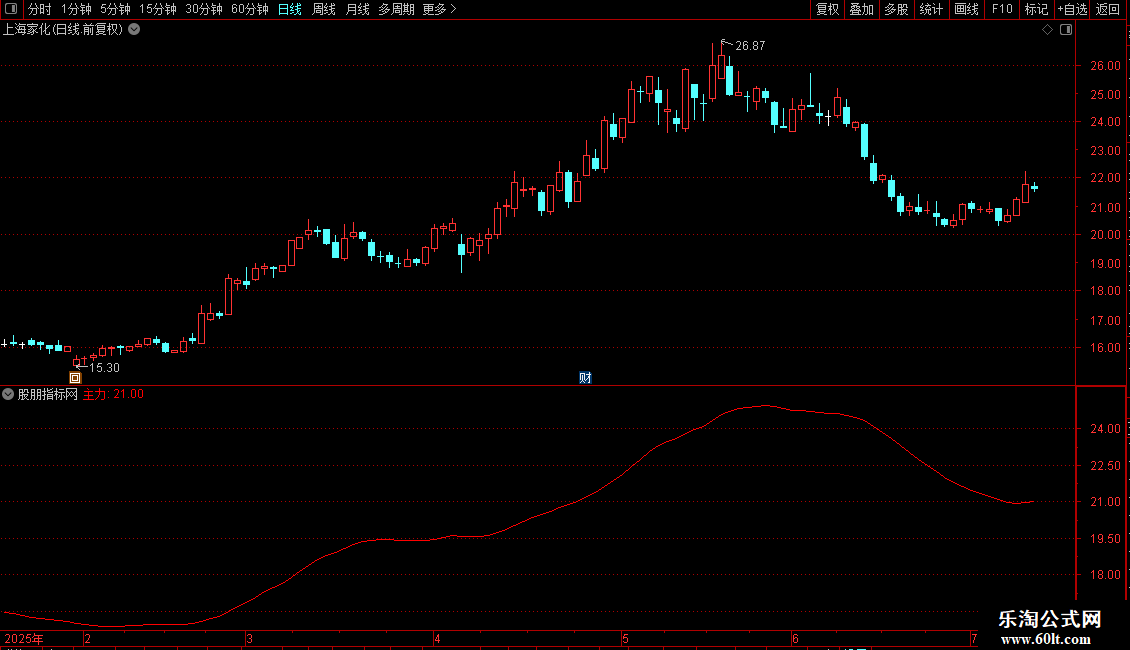
Task: Expand the 上海家化 chart title dropdown
Action: [x=134, y=30]
